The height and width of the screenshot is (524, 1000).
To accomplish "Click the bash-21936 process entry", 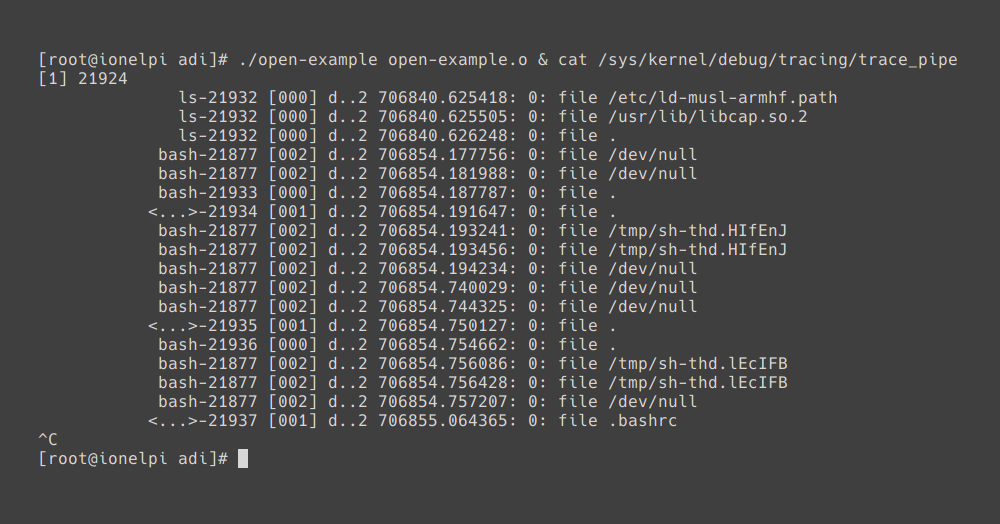I will (208, 345).
